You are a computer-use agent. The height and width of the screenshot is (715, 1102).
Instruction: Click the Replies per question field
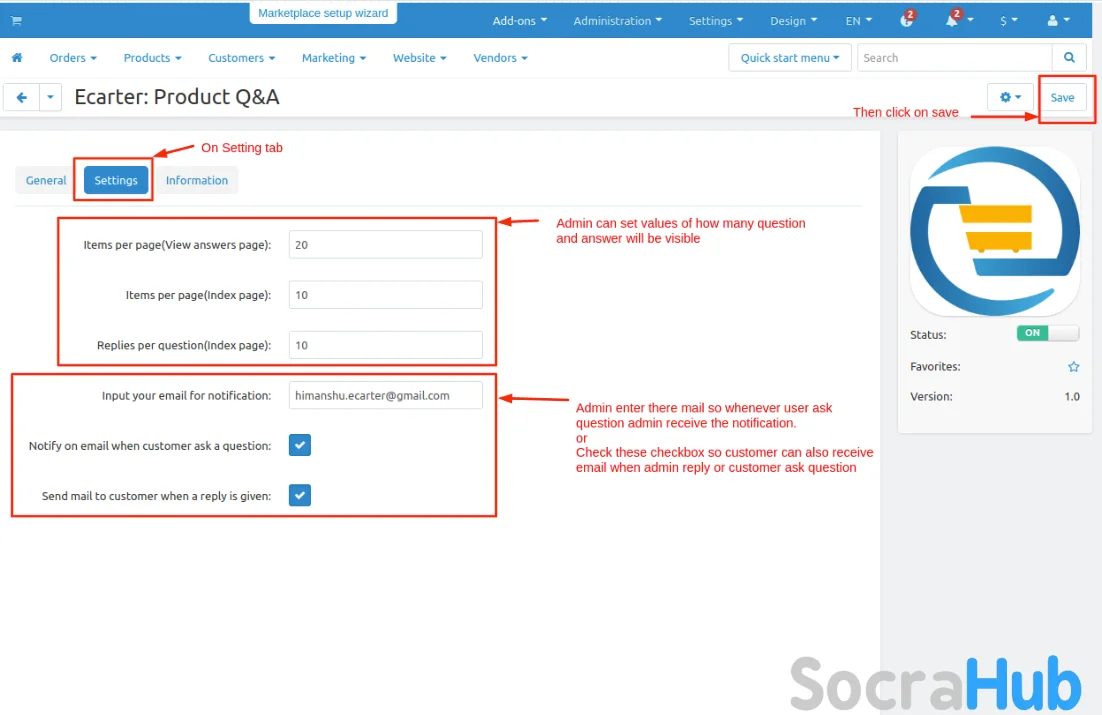pos(385,345)
